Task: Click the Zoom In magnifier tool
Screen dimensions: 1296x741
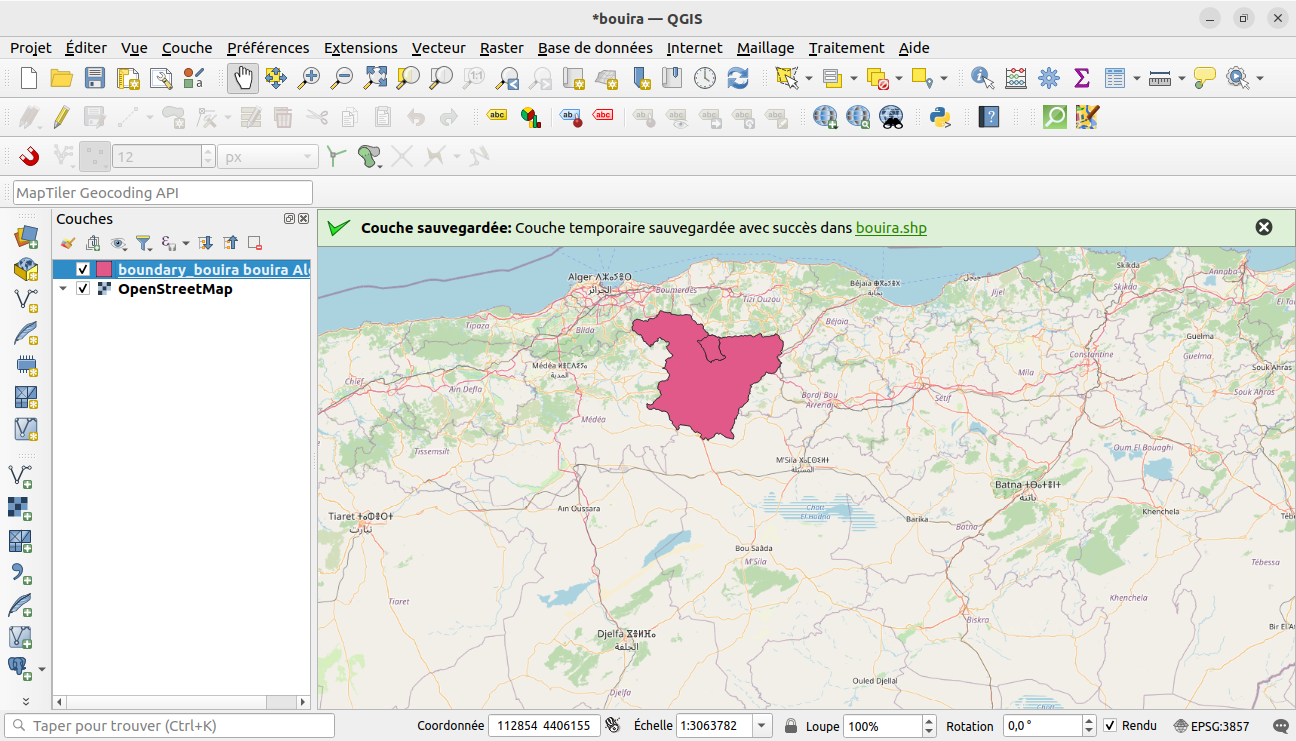Action: click(x=309, y=78)
